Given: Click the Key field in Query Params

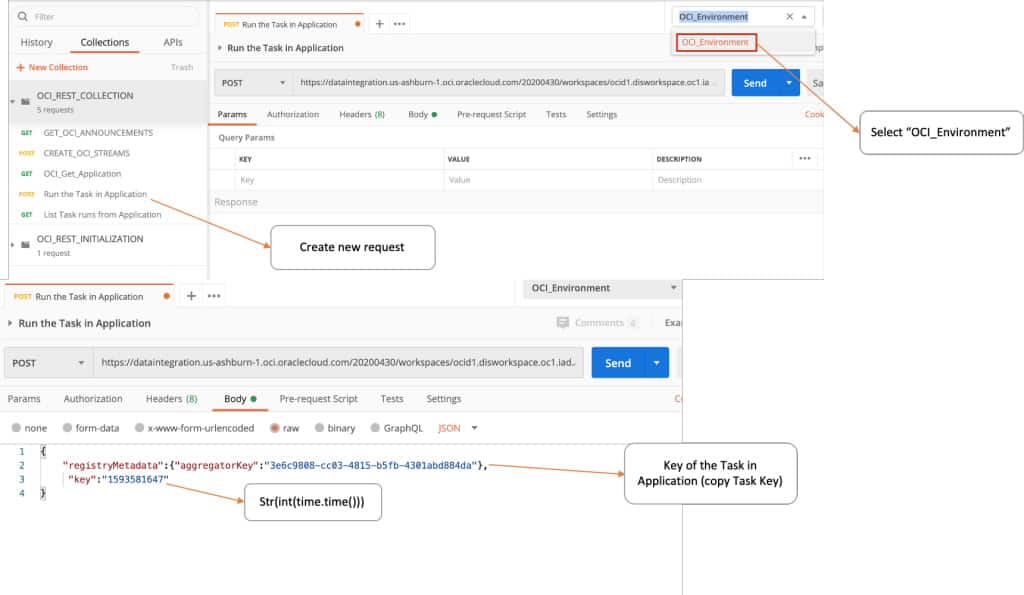Looking at the screenshot, I should tap(340, 180).
